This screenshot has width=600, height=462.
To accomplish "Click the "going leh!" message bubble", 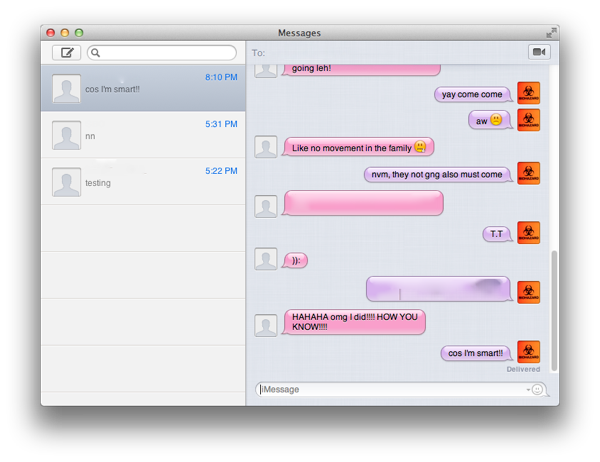I will 362,69.
